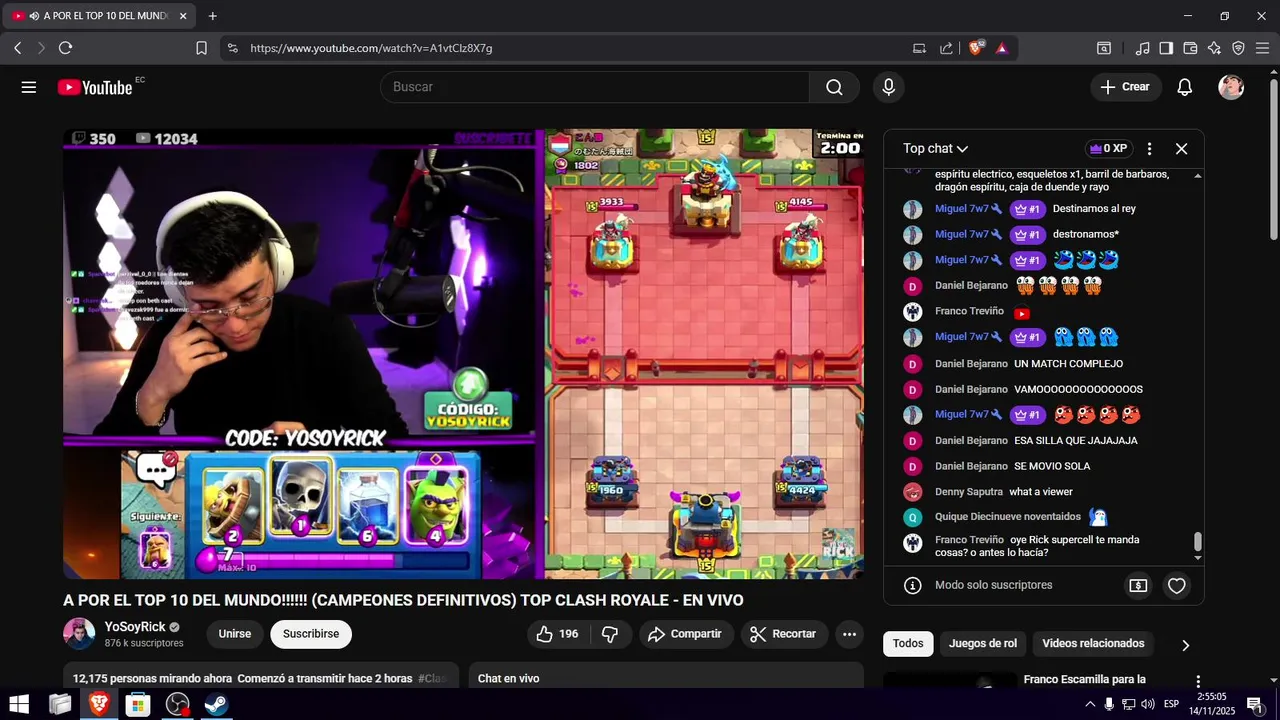Open File Explorer from taskbar

coord(60,704)
